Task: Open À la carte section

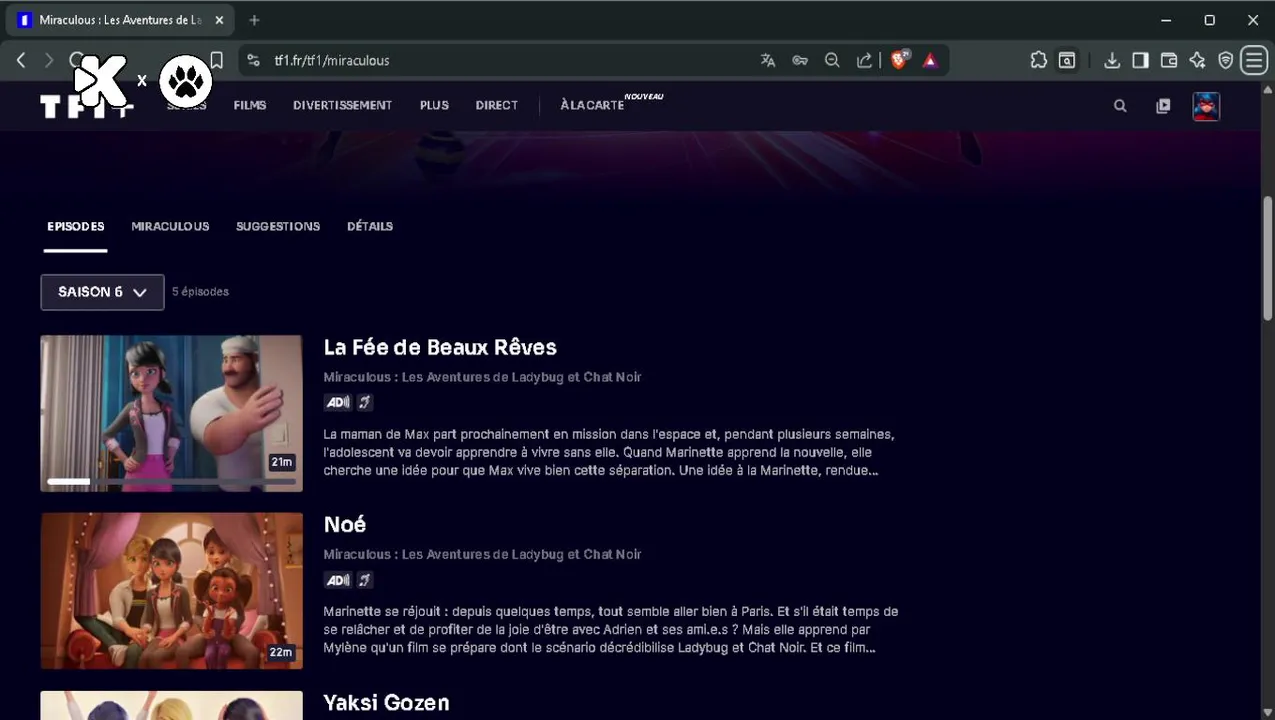Action: (592, 105)
